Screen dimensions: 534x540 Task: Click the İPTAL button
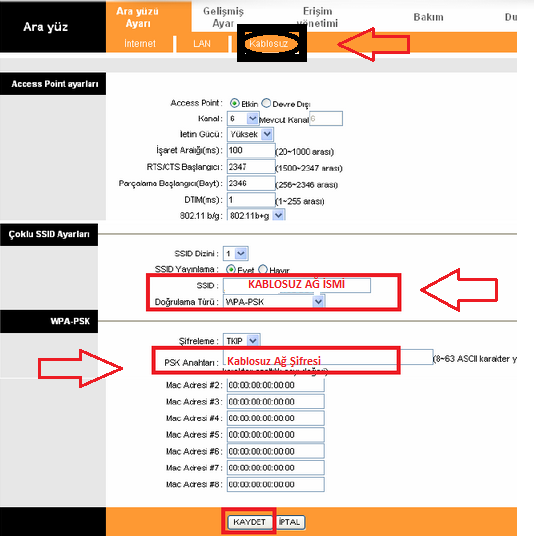coord(290,522)
